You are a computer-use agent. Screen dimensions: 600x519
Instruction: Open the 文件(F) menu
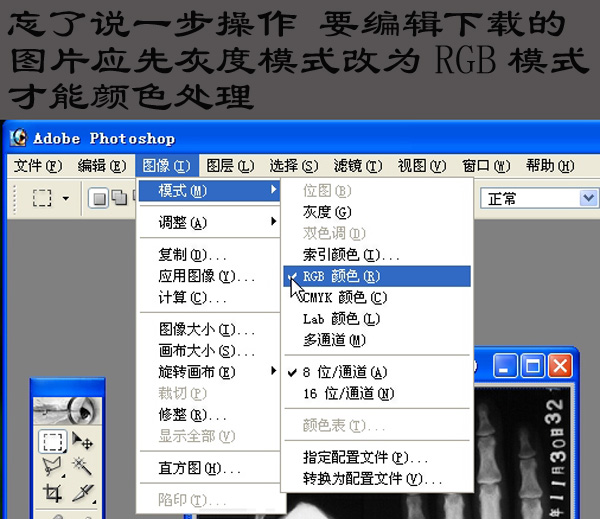38,166
